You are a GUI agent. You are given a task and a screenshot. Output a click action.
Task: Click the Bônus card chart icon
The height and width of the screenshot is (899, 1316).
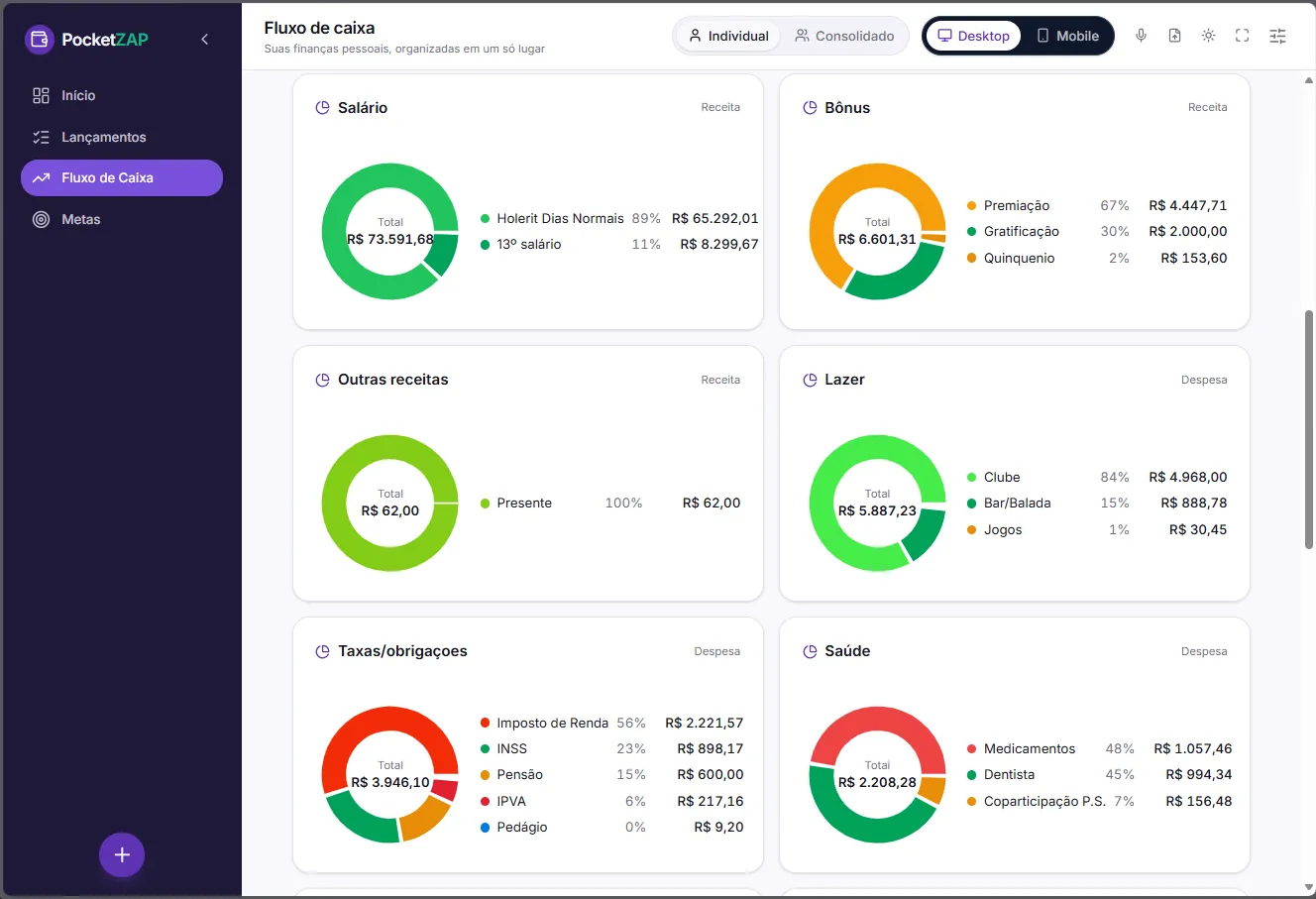[810, 108]
